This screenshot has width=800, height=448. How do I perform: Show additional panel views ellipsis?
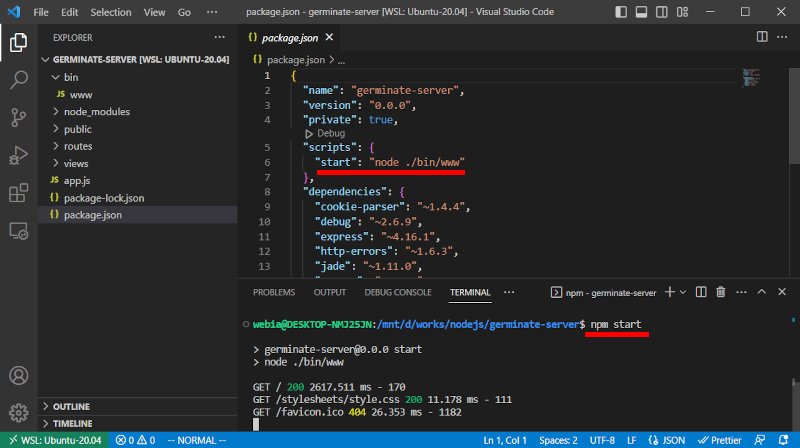click(x=509, y=292)
